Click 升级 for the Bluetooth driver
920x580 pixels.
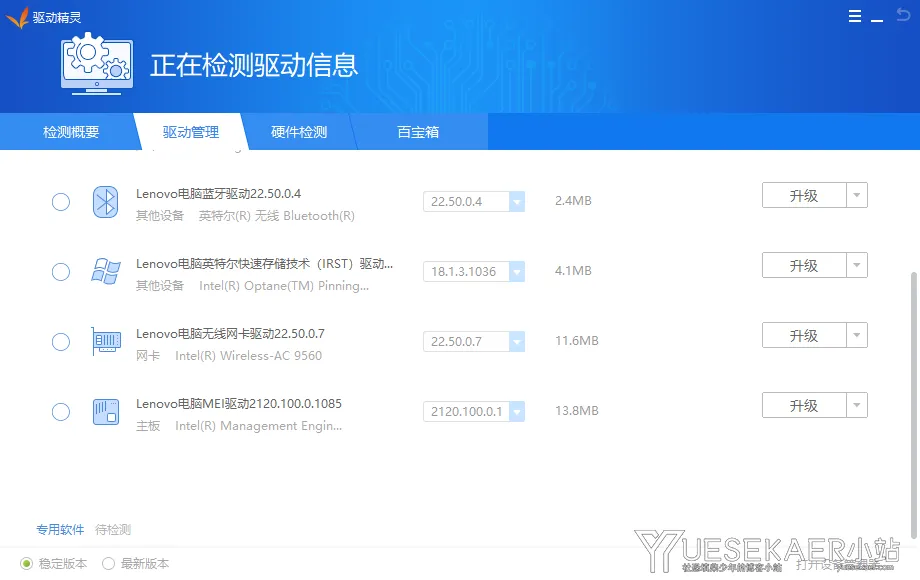[804, 195]
